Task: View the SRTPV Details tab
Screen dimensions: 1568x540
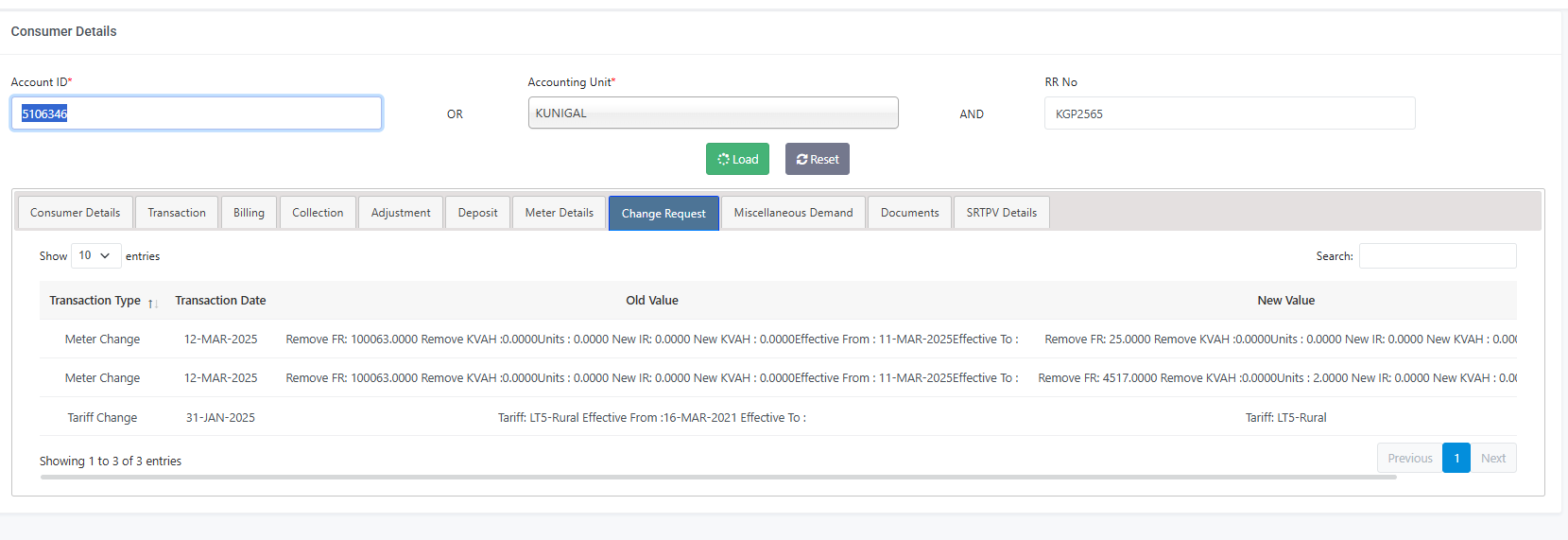Action: (1001, 213)
